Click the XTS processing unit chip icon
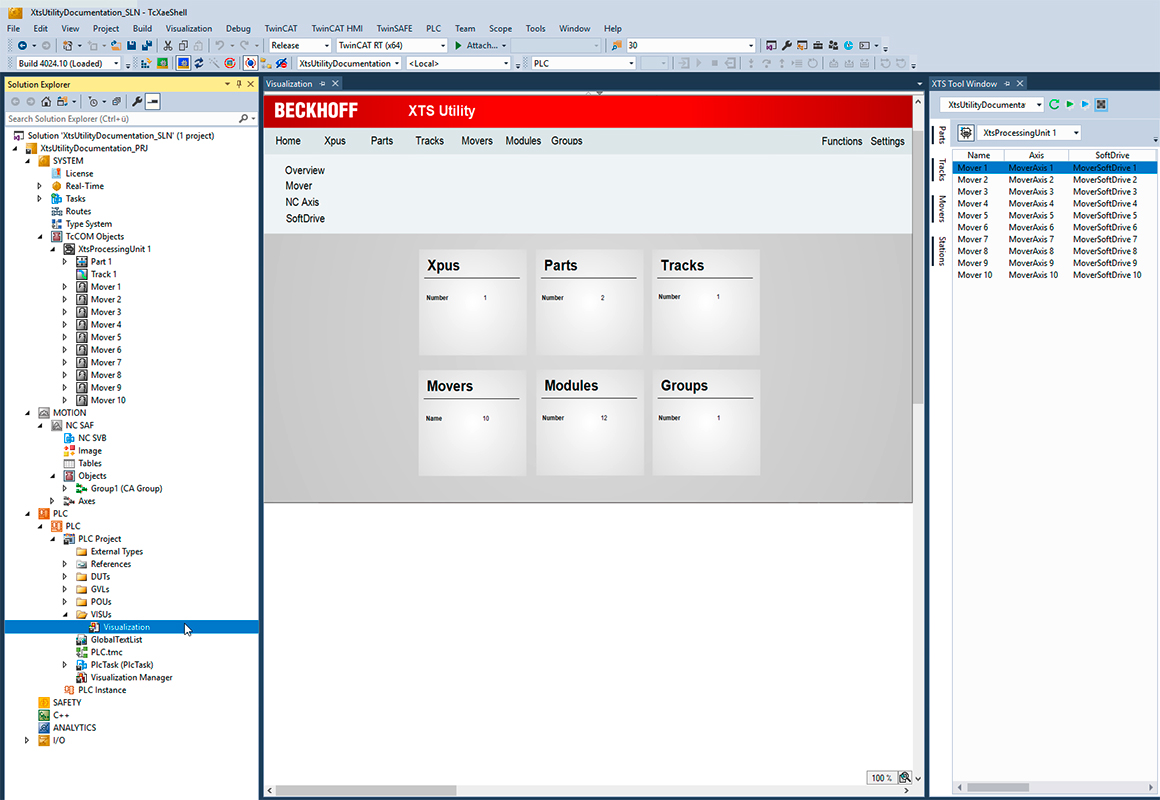The height and width of the screenshot is (800, 1160). (x=967, y=133)
